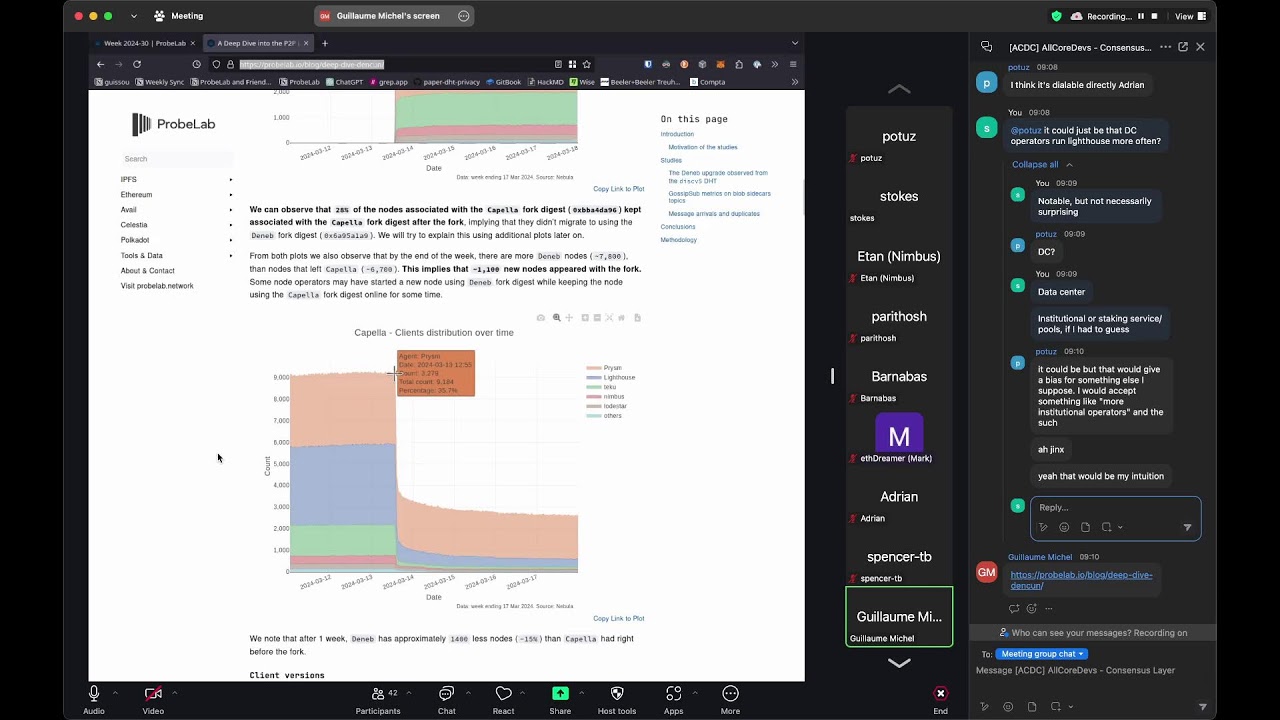This screenshot has height=720, width=1280.
Task: Toggle the Chat panel in toolbar
Action: click(447, 699)
